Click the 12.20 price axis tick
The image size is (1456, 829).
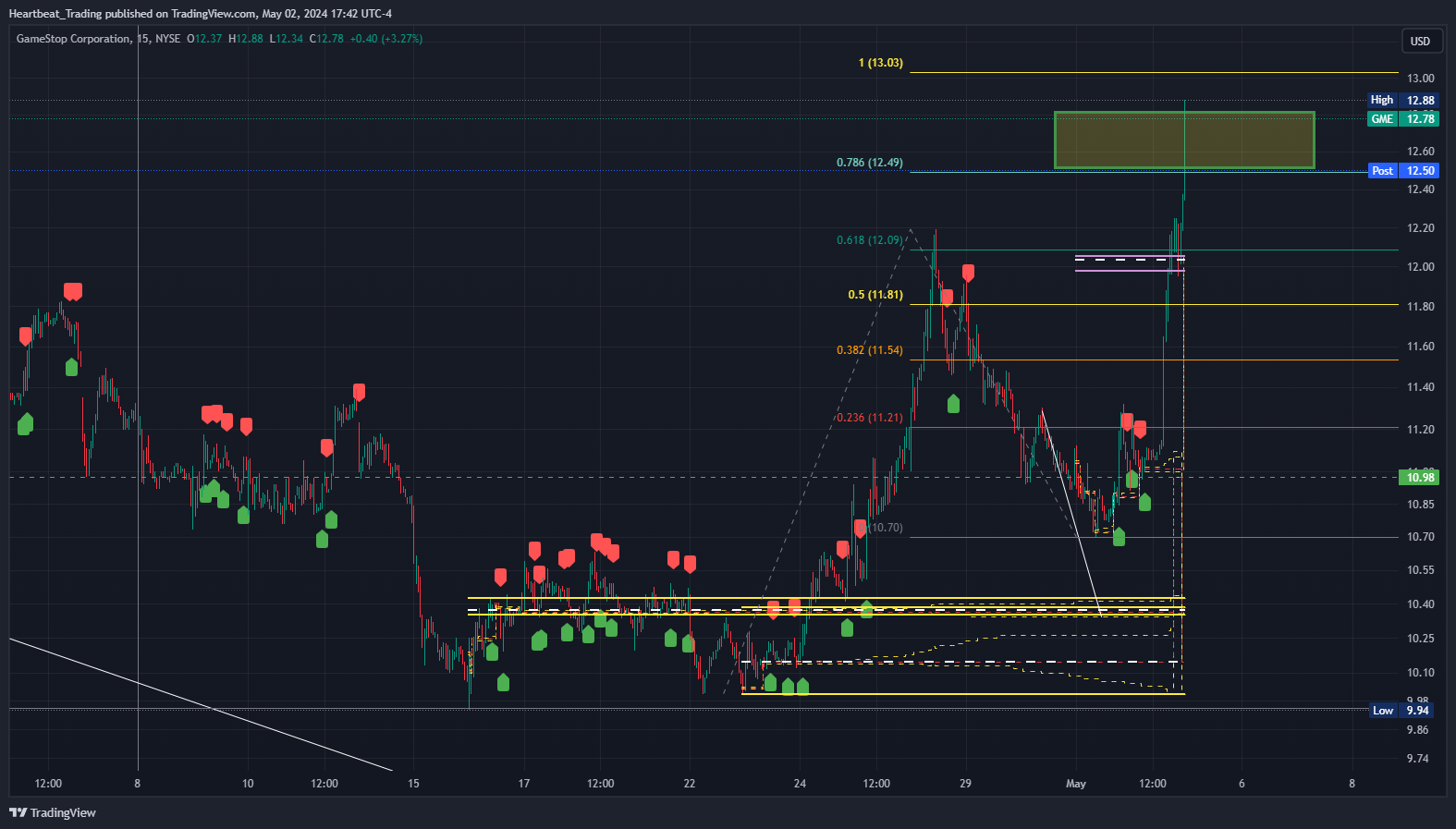[x=1420, y=228]
